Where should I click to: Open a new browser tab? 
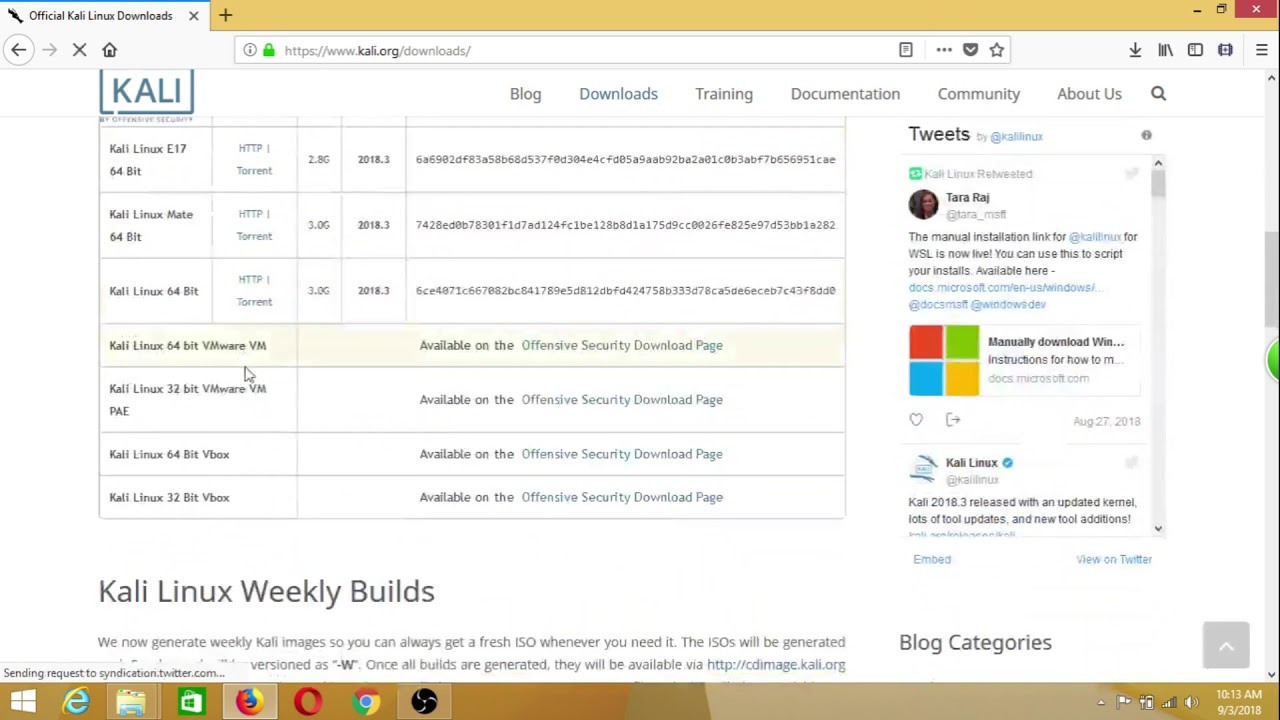pos(225,15)
